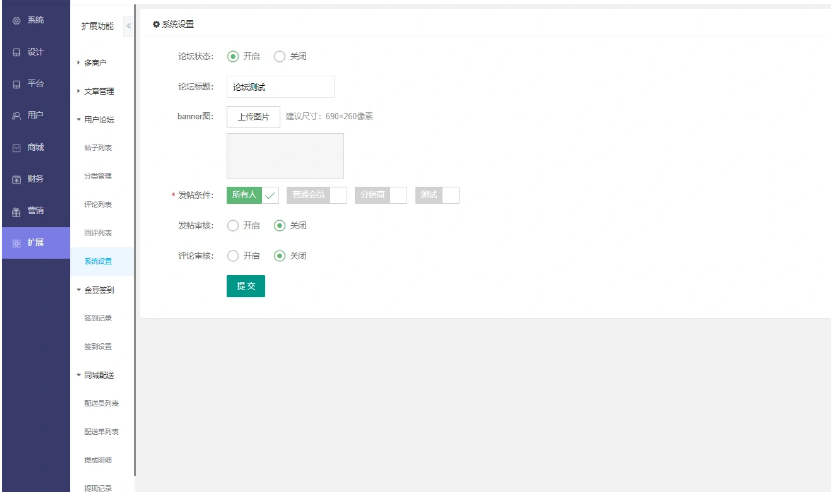Open 签到设置 under 金豆签到
Screen dimensions: 831x492
point(98,347)
